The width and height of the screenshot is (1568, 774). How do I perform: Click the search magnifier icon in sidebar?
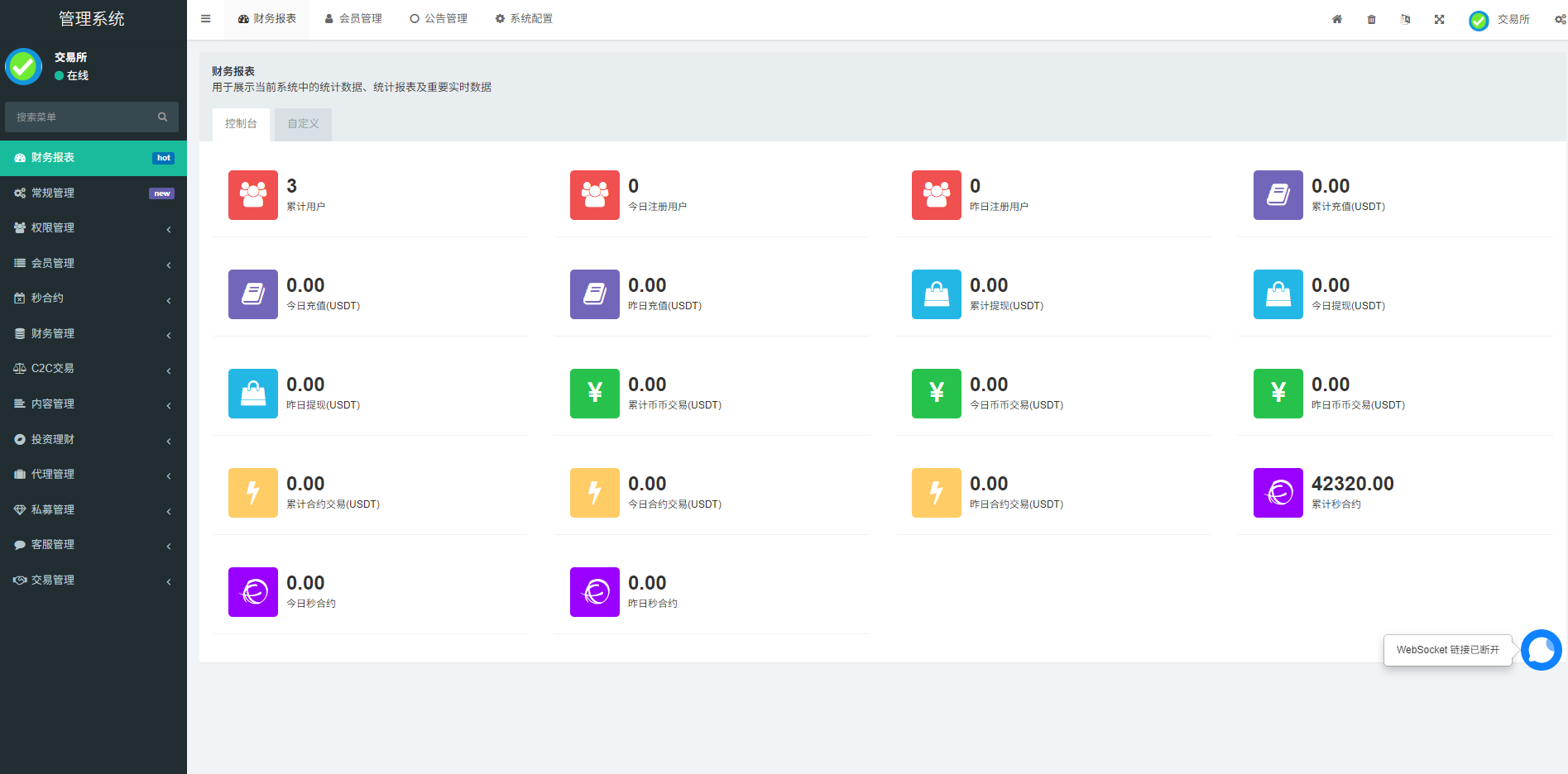pyautogui.click(x=162, y=117)
